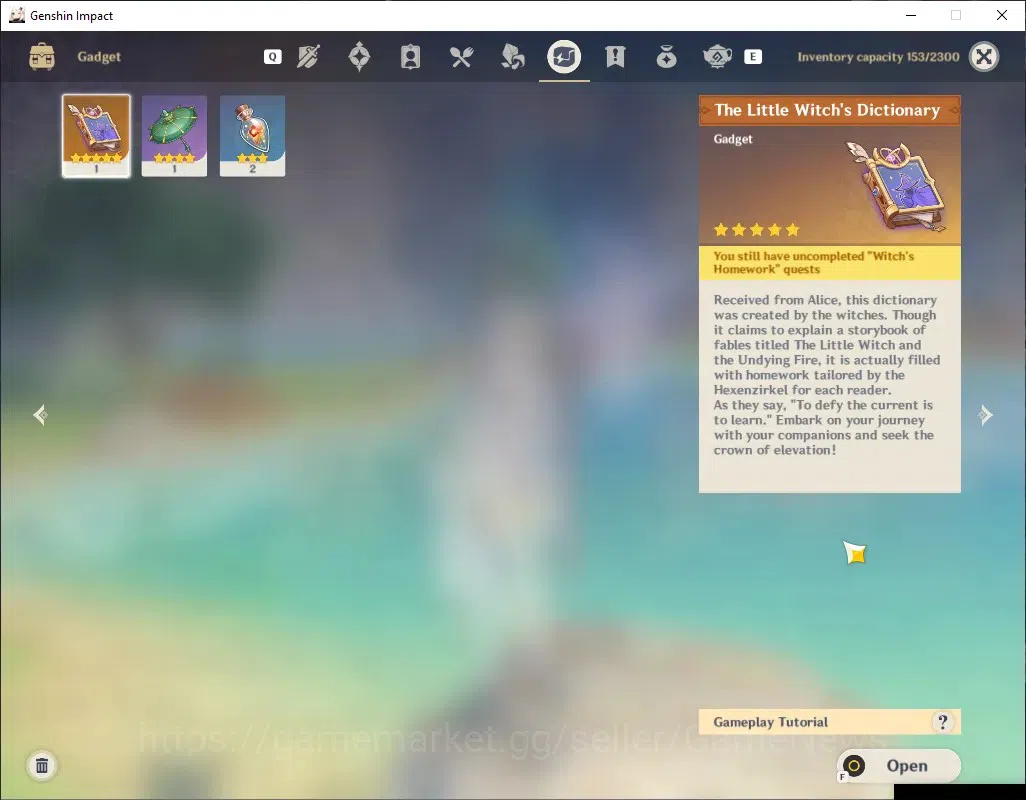The height and width of the screenshot is (800, 1026).
Task: Click the Open button
Action: point(898,765)
